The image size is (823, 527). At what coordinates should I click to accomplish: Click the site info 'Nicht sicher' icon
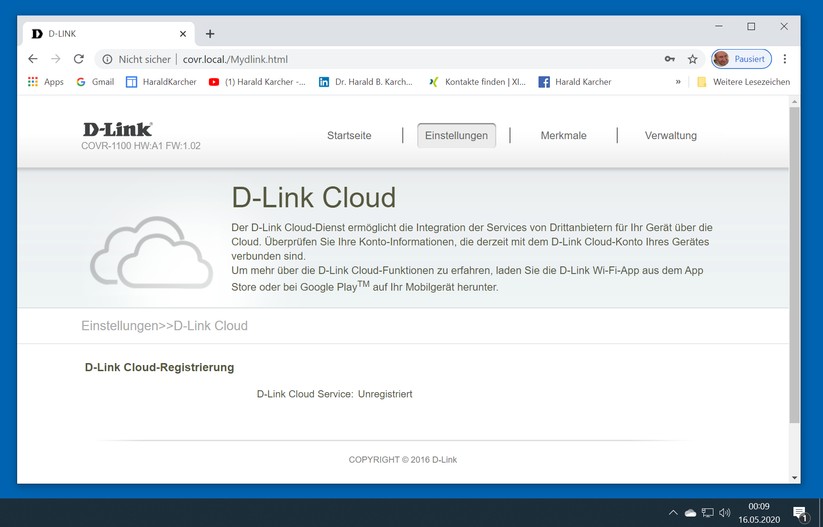click(x=107, y=59)
